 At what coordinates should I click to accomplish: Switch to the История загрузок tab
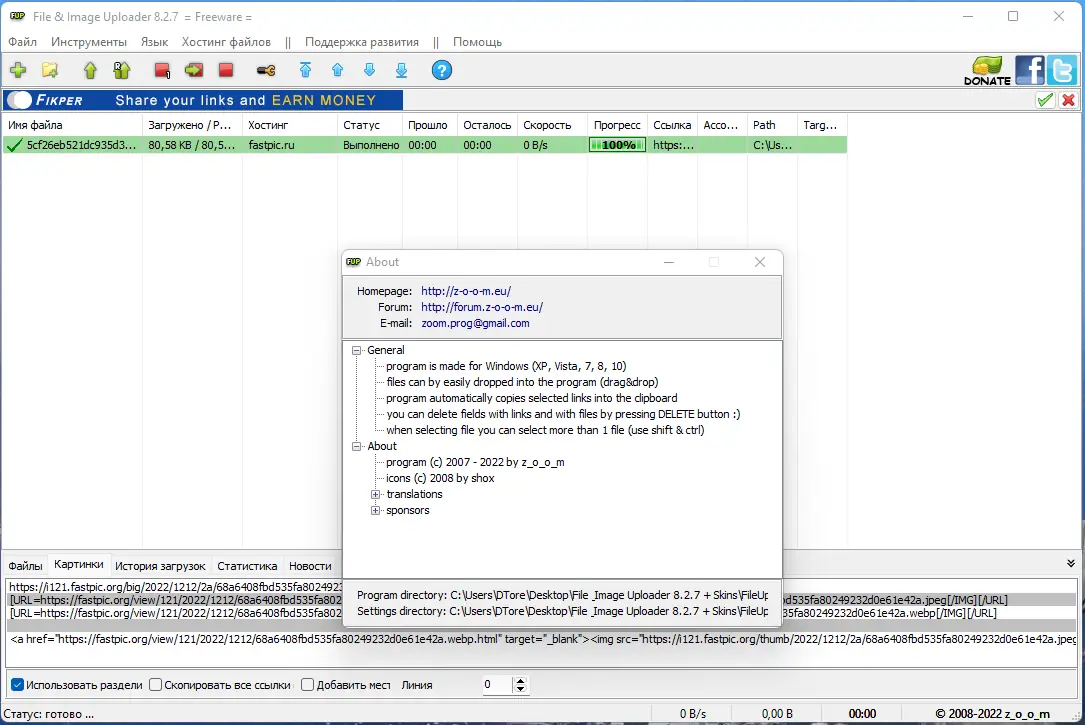160,566
